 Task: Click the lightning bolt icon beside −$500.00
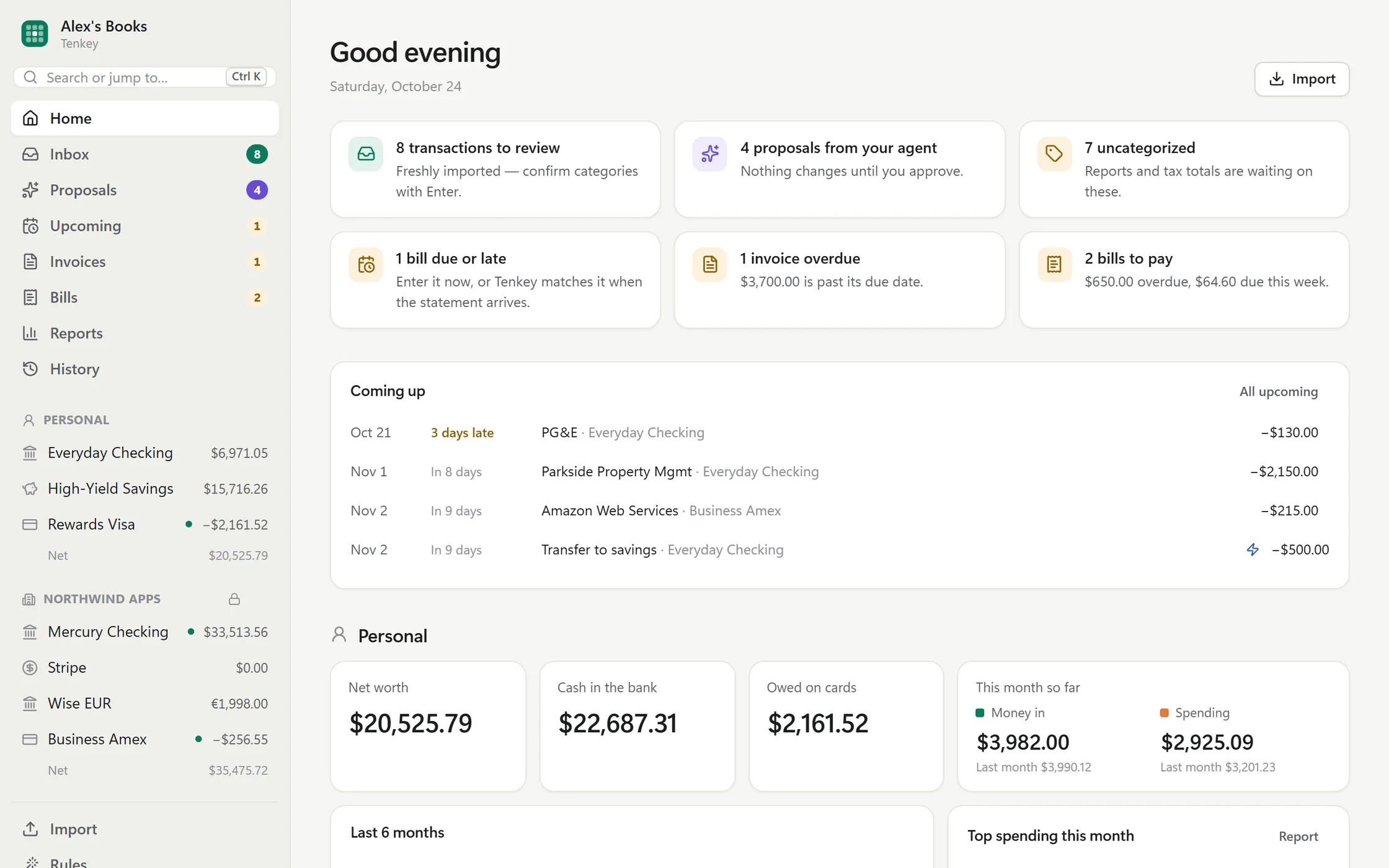1253,549
